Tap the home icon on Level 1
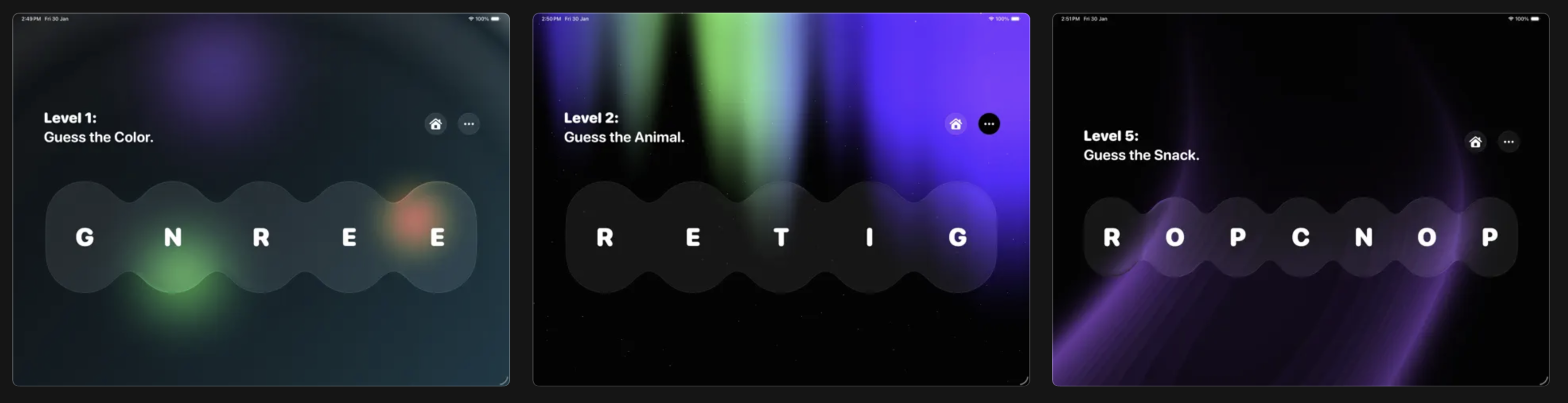This screenshot has height=403, width=1568. pyautogui.click(x=435, y=124)
